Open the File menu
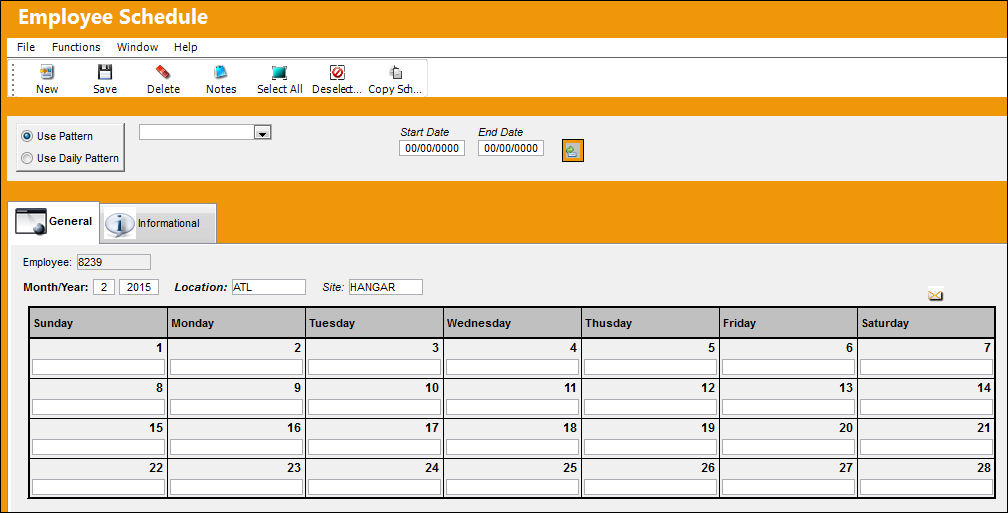Image resolution: width=1008 pixels, height=513 pixels. click(x=26, y=47)
